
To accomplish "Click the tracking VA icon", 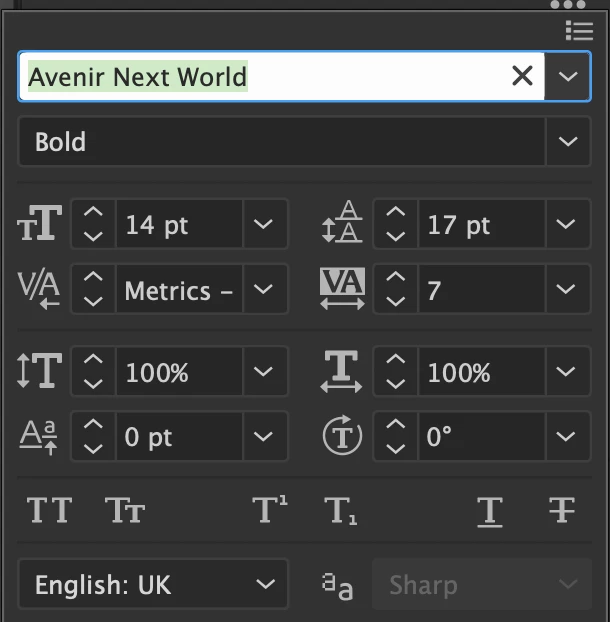I will pyautogui.click(x=342, y=289).
